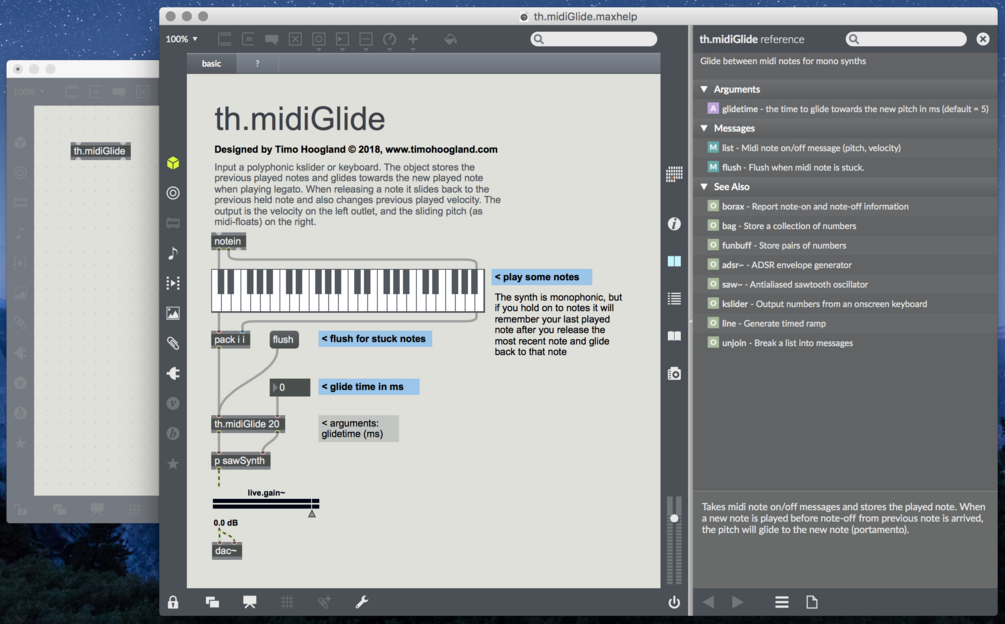Open the Snapshots camera icon
Viewport: 1005px width, 624px height.
[x=674, y=374]
